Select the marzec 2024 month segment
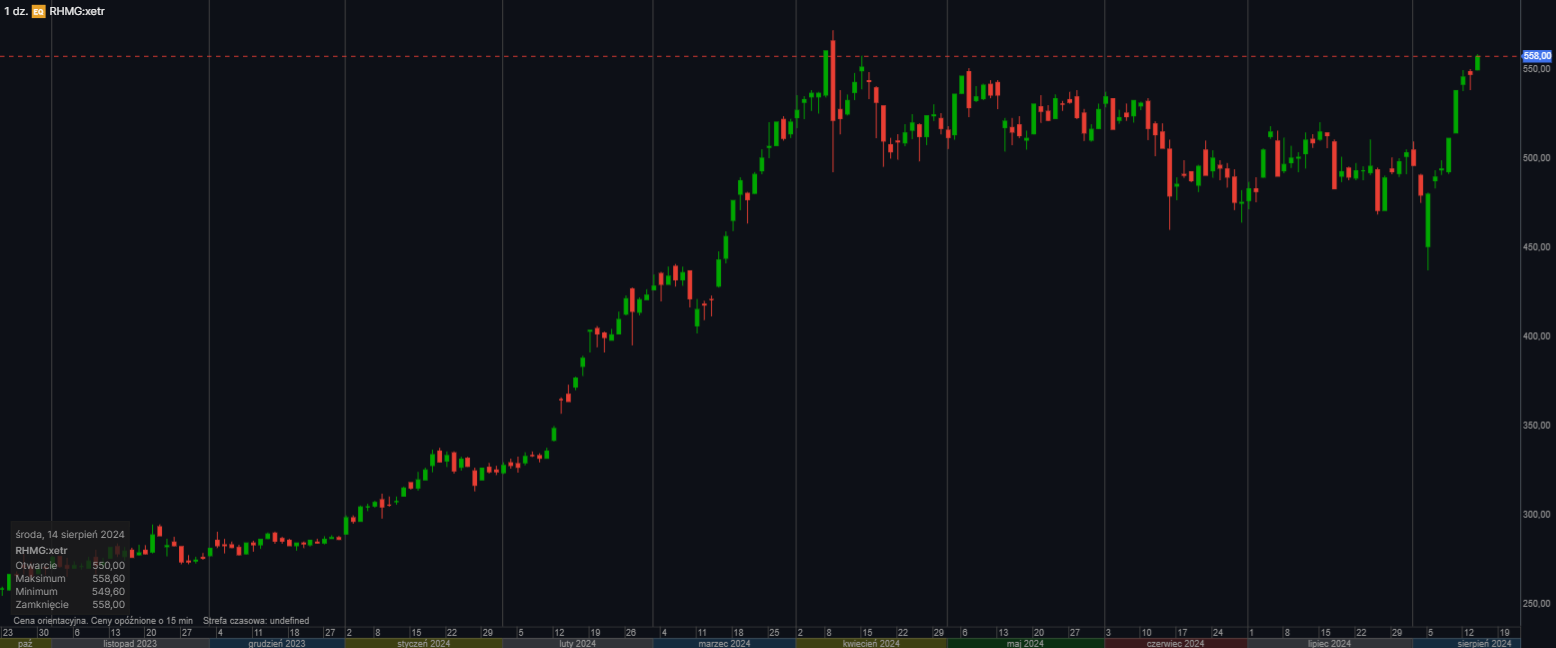 (724, 643)
